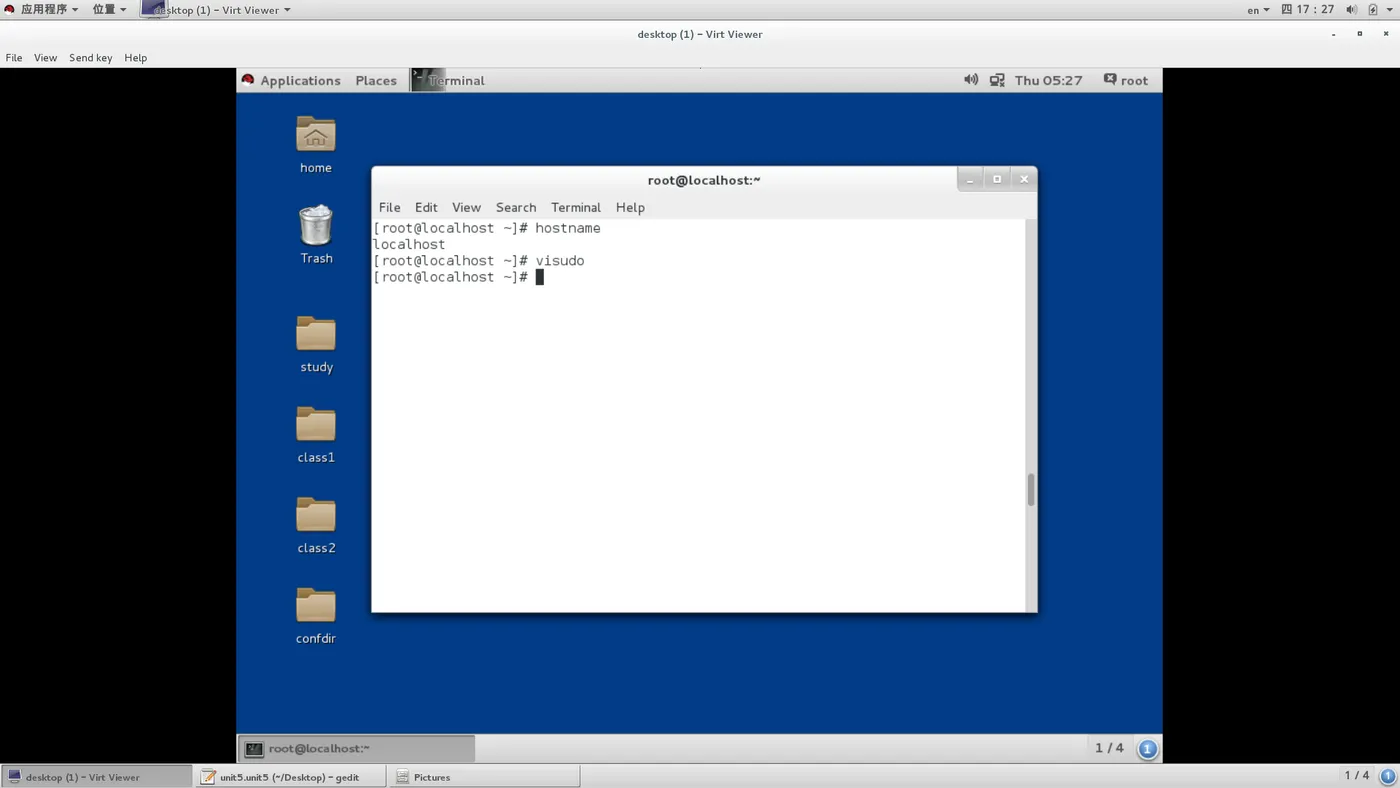This screenshot has width=1400, height=788.
Task: Switch to desktop (1) - Virt Viewer taskbar item
Action: point(96,777)
